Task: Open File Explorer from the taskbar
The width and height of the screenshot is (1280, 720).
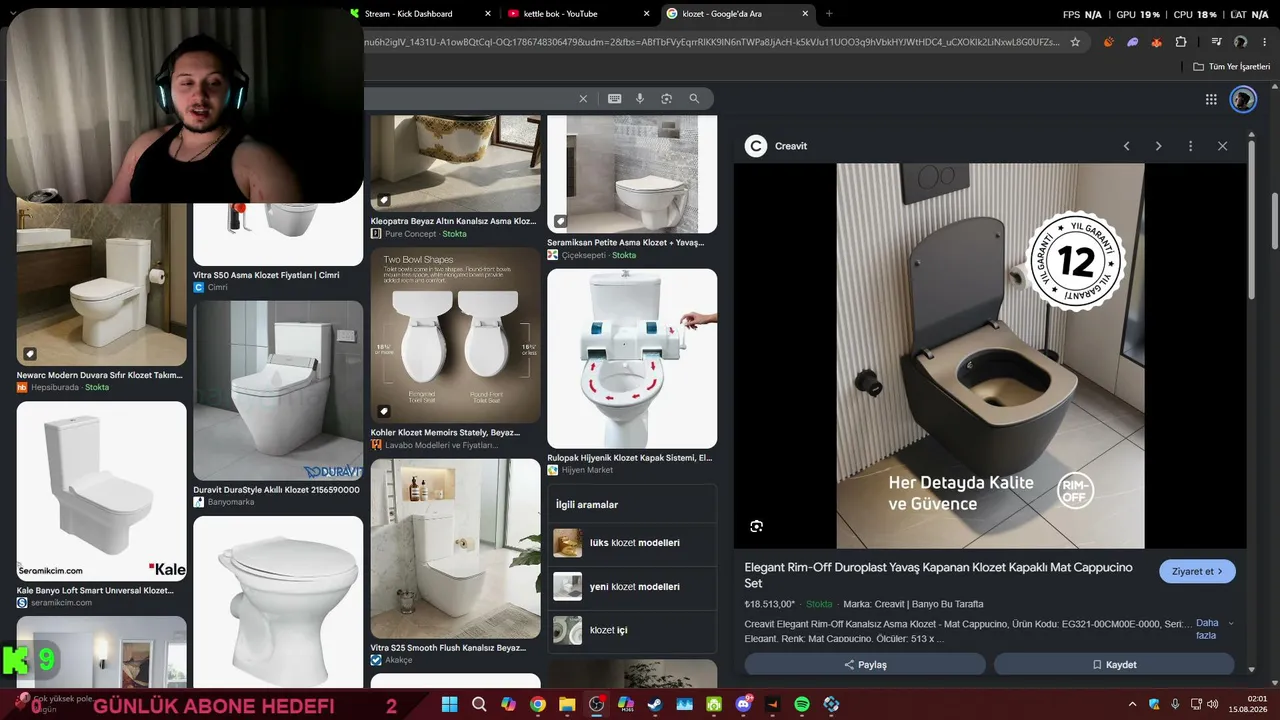Action: [x=567, y=704]
